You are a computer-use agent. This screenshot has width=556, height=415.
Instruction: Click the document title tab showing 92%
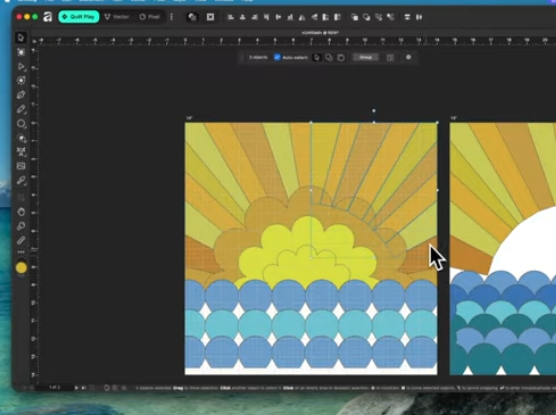320,33
